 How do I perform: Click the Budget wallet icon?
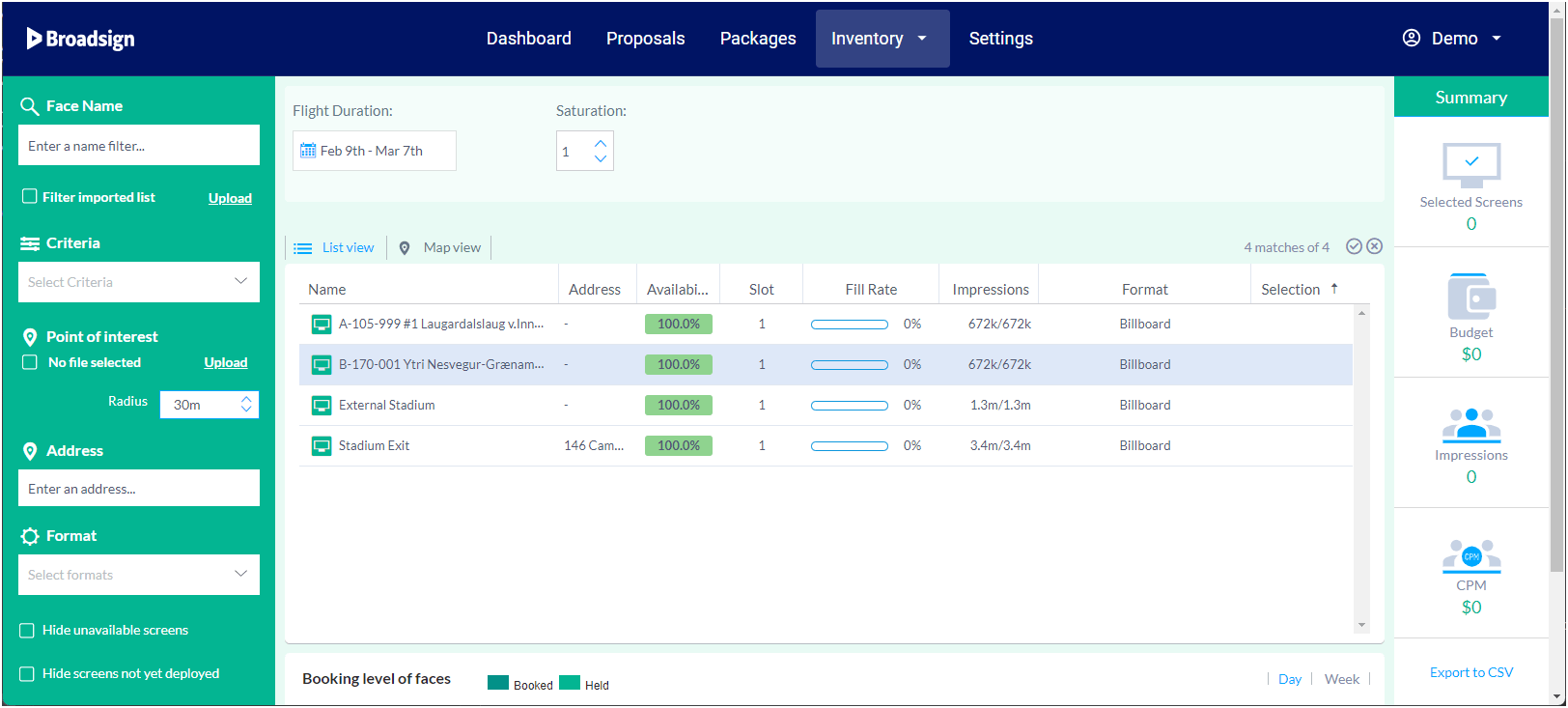point(1471,297)
